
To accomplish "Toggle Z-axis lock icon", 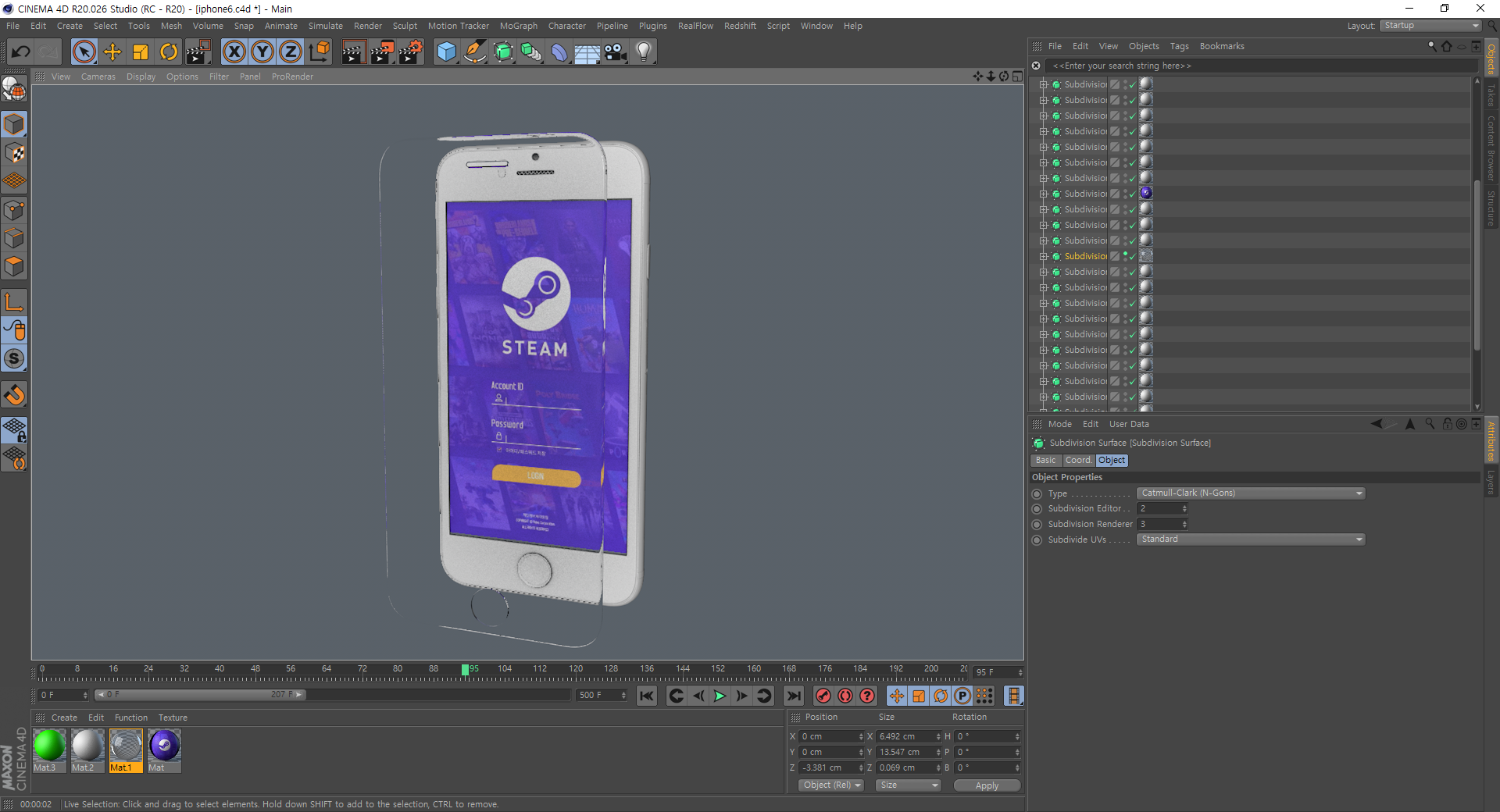I will (x=291, y=52).
